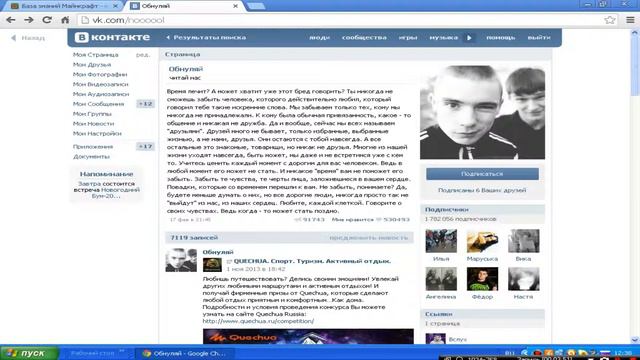Click the +12 messages counter

click(145, 104)
